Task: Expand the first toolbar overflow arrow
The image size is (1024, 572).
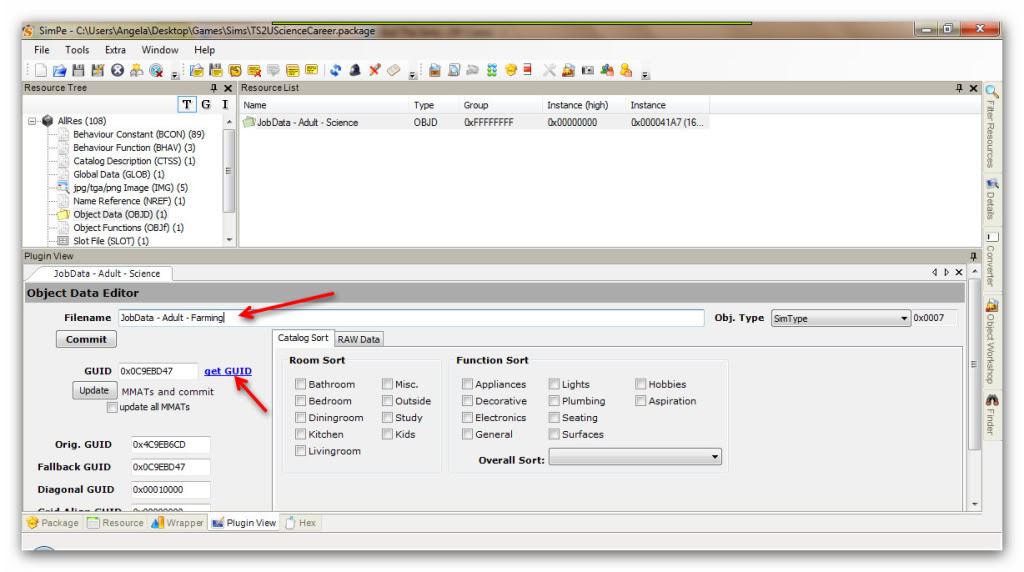Action: (x=174, y=75)
